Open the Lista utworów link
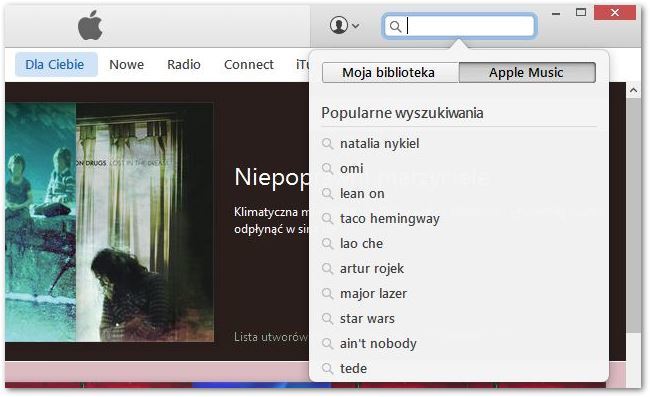 click(271, 337)
